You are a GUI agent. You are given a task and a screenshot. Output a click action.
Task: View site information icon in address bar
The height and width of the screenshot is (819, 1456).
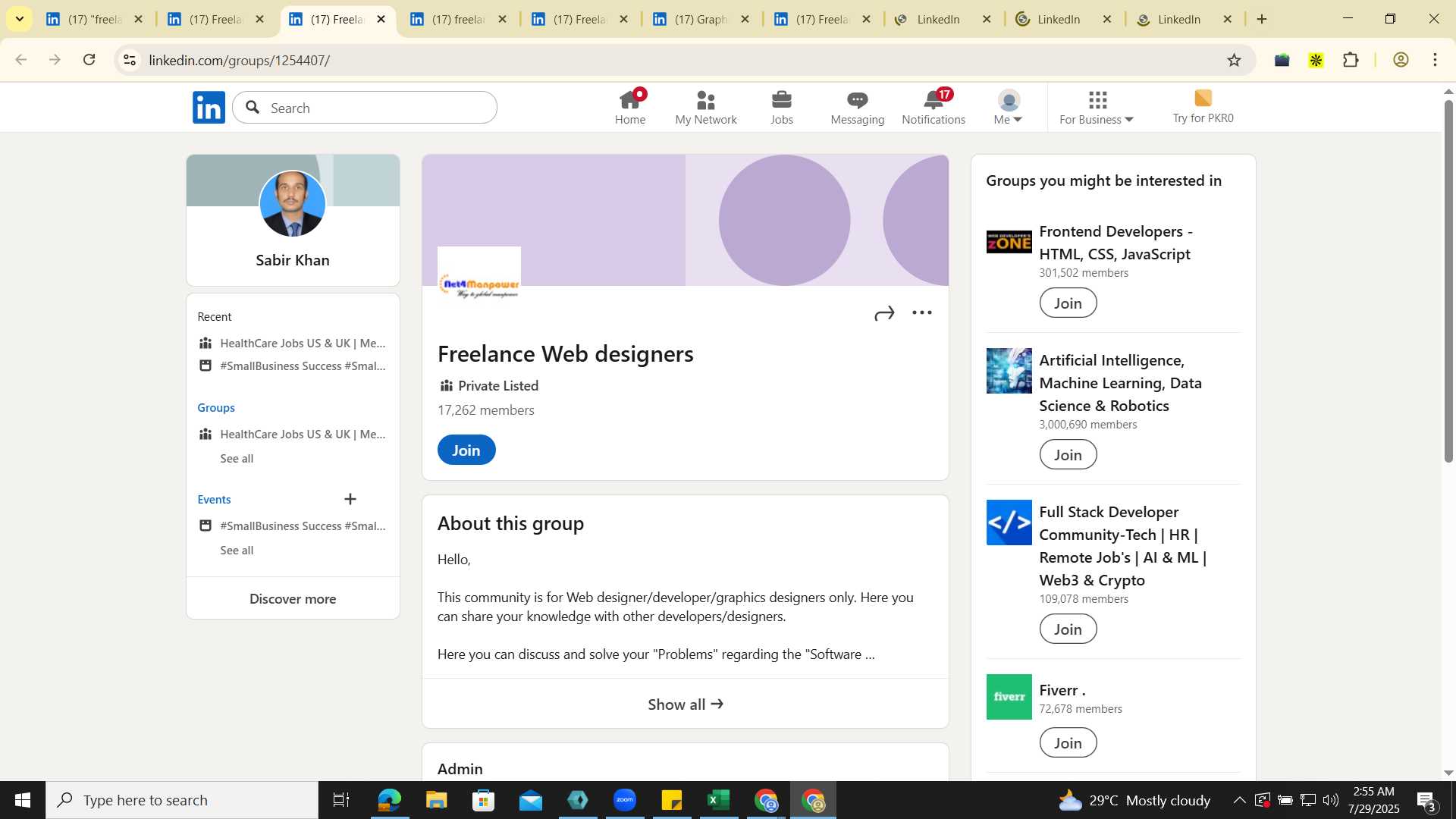pyautogui.click(x=130, y=60)
